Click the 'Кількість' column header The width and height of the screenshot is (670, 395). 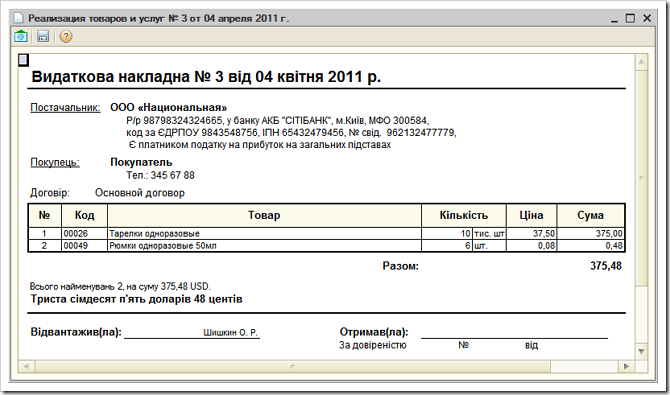coord(464,215)
